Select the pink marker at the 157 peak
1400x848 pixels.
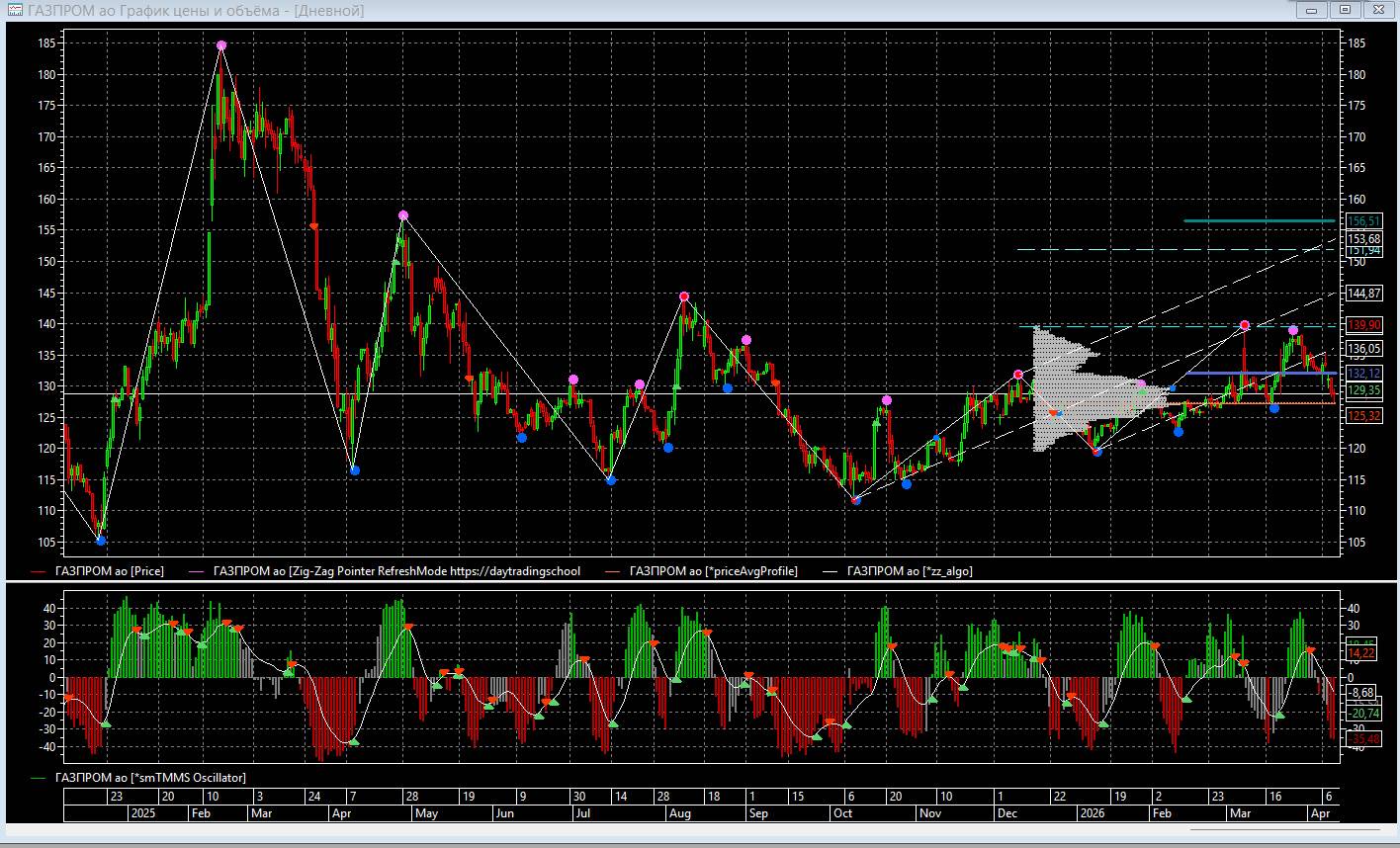click(x=403, y=215)
